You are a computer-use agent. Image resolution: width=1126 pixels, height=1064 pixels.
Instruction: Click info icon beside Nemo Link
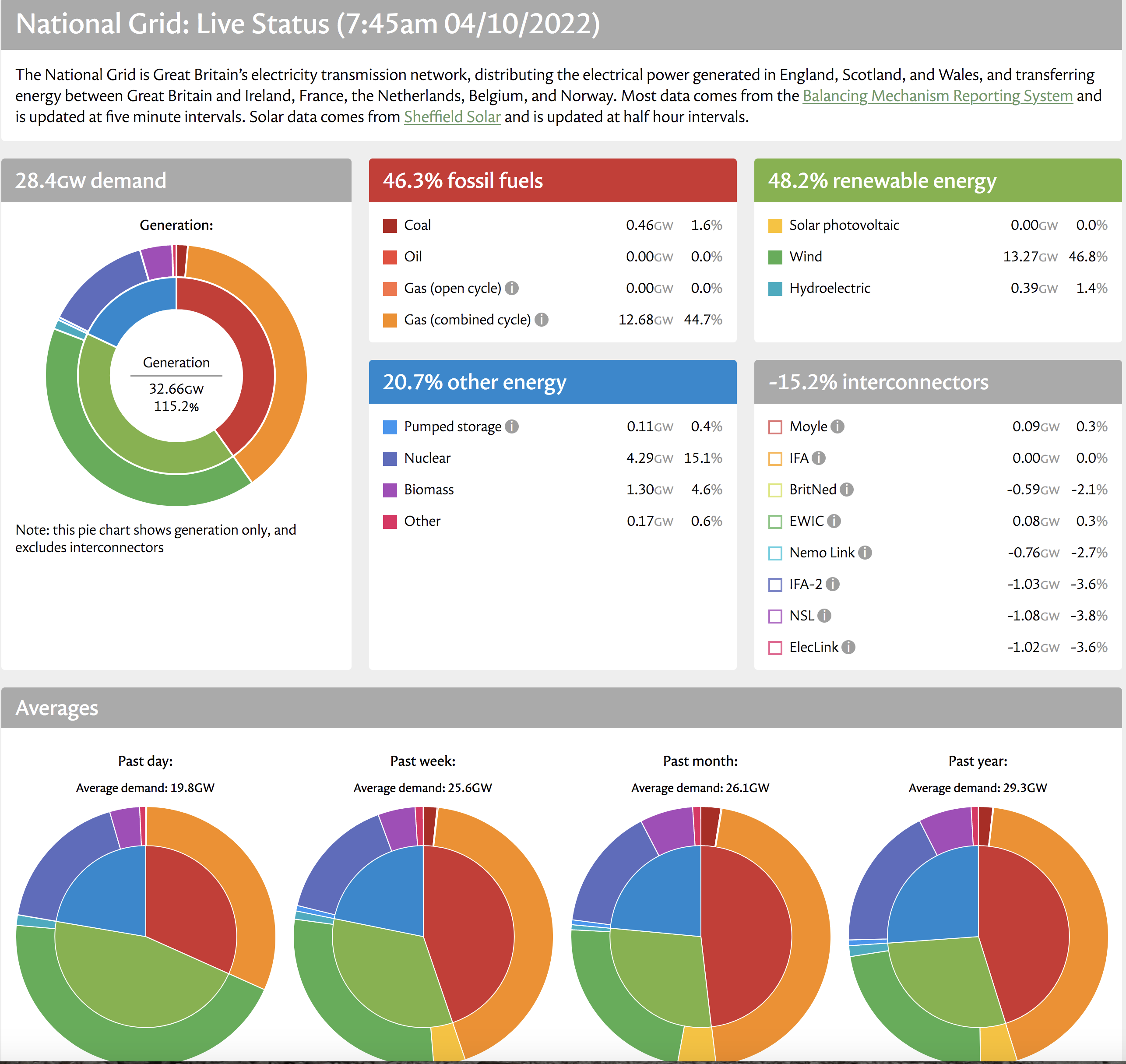865,553
